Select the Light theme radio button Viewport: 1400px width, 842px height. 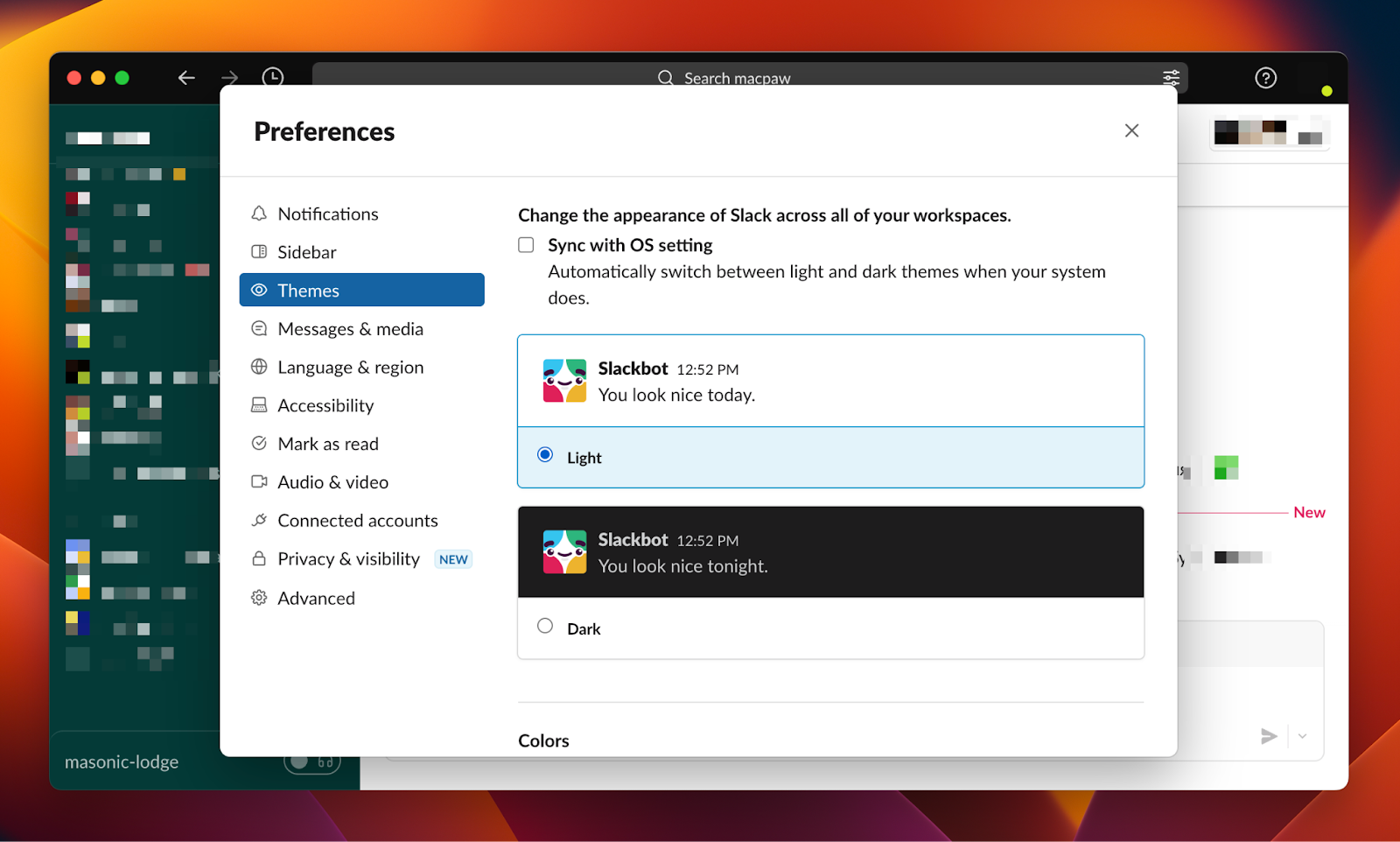tap(544, 454)
